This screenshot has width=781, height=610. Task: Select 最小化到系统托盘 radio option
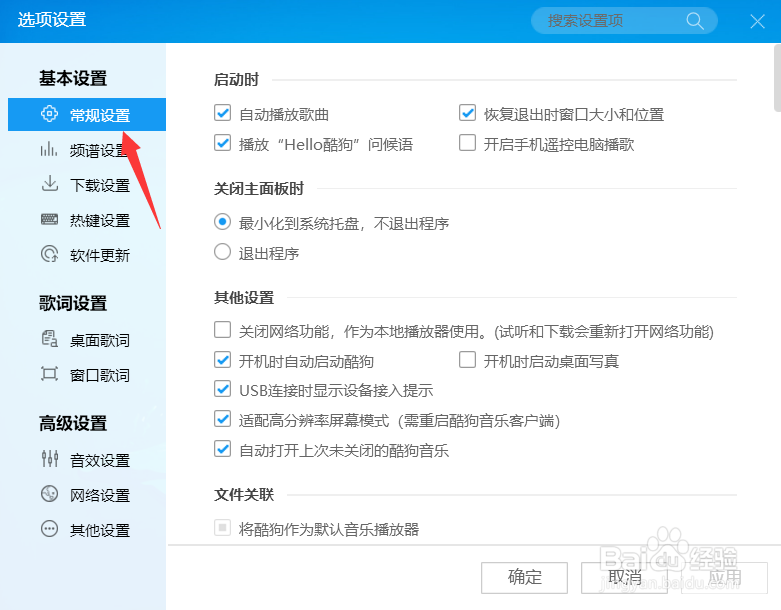(x=222, y=222)
